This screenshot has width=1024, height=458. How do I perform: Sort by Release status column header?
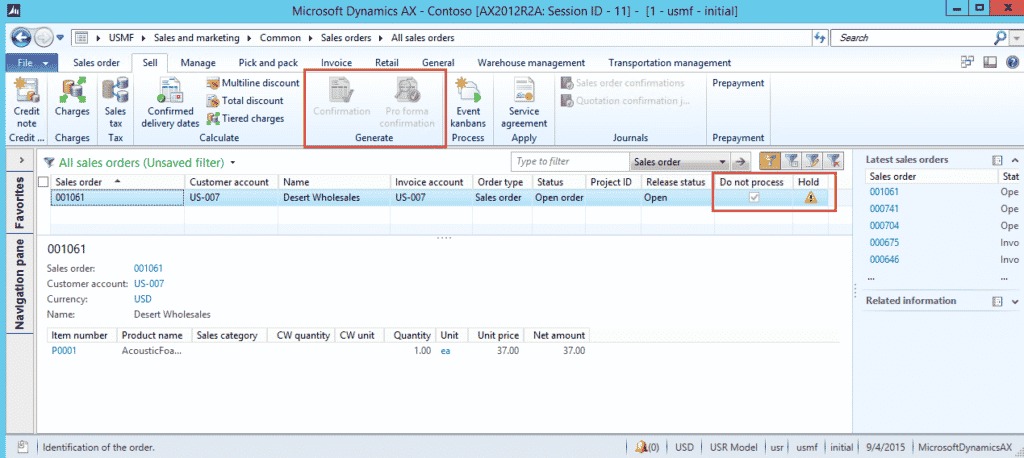tap(675, 182)
